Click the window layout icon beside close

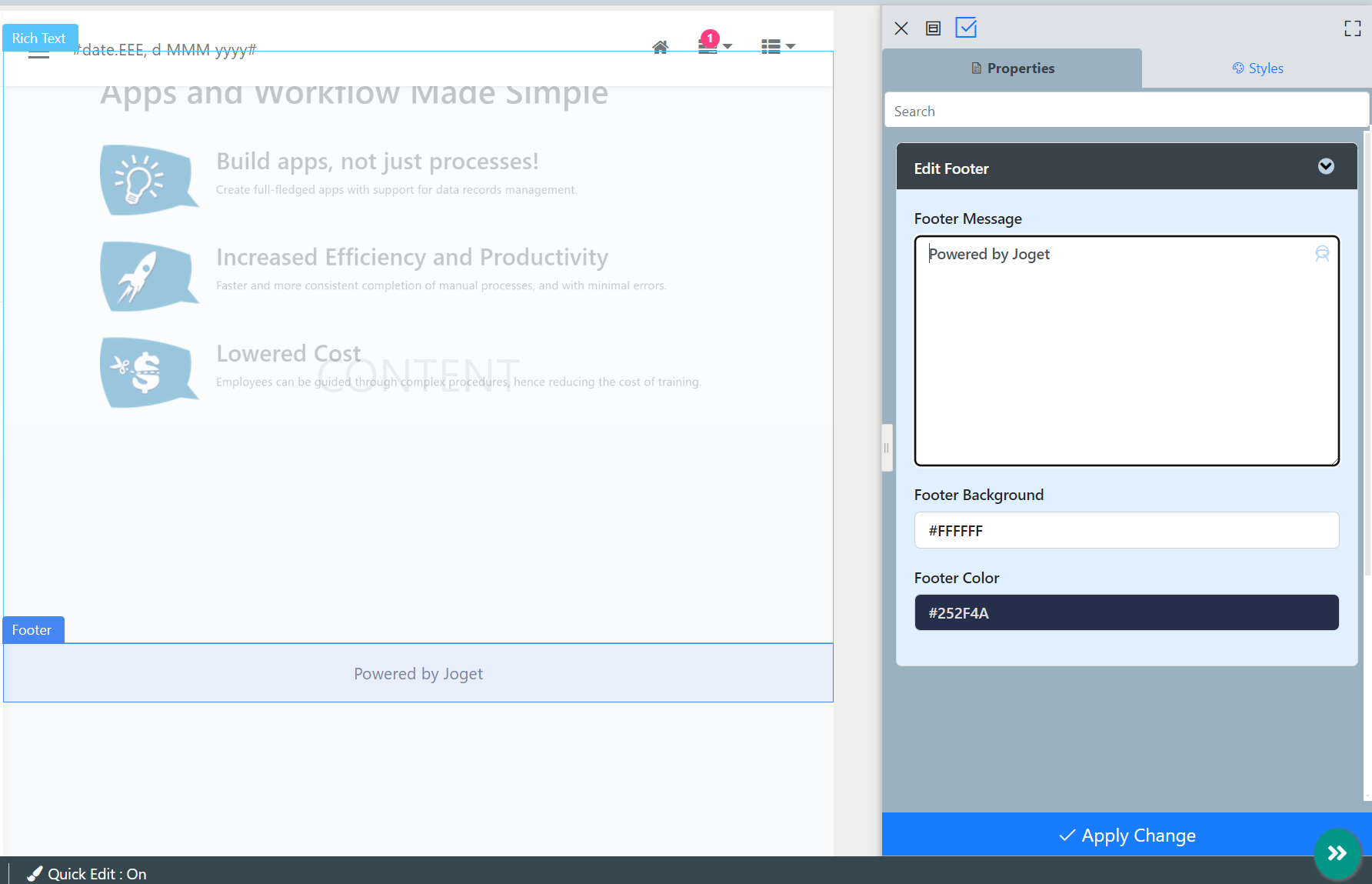coord(933,28)
